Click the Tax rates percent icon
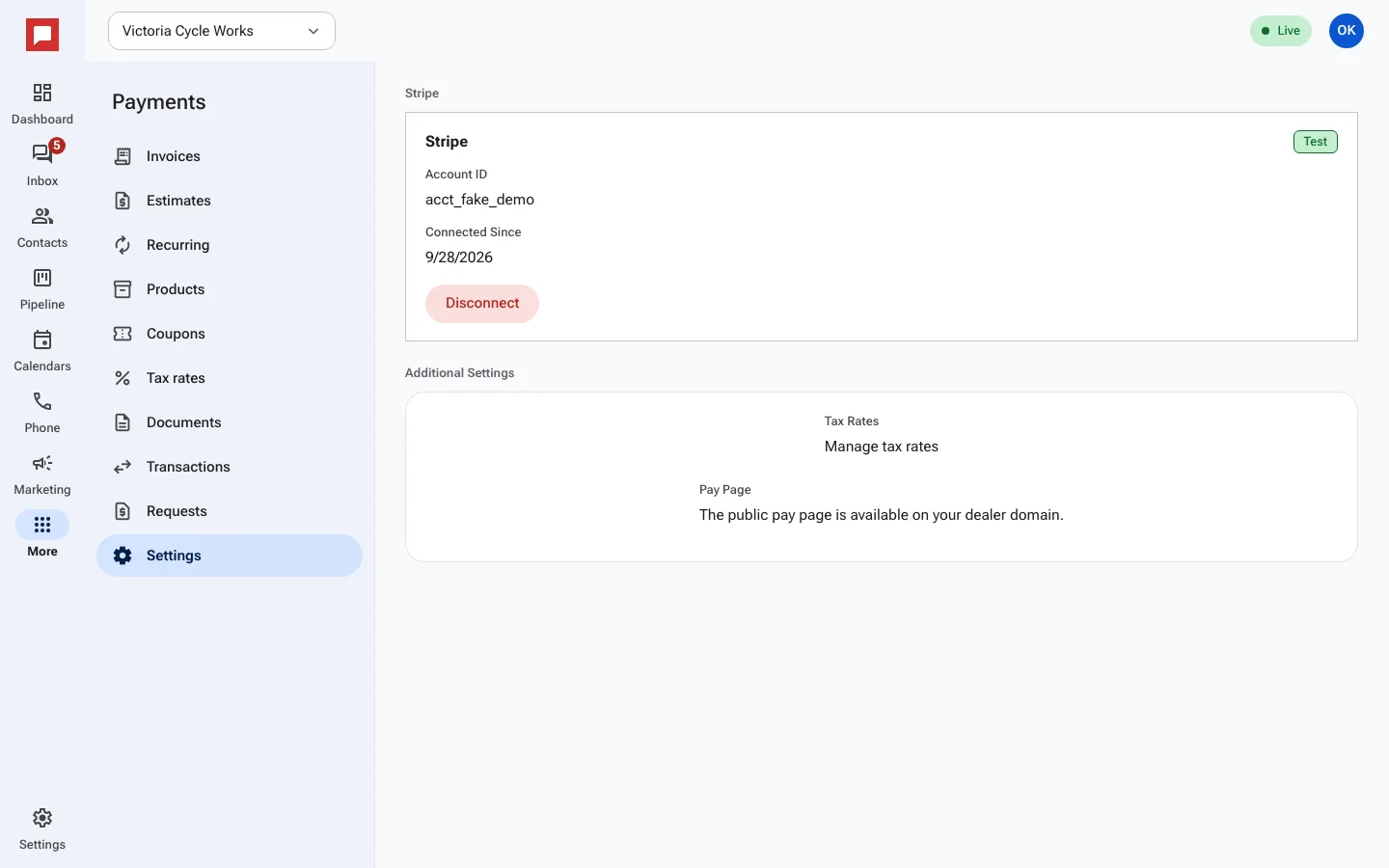This screenshot has height=868, width=1389. pyautogui.click(x=123, y=378)
